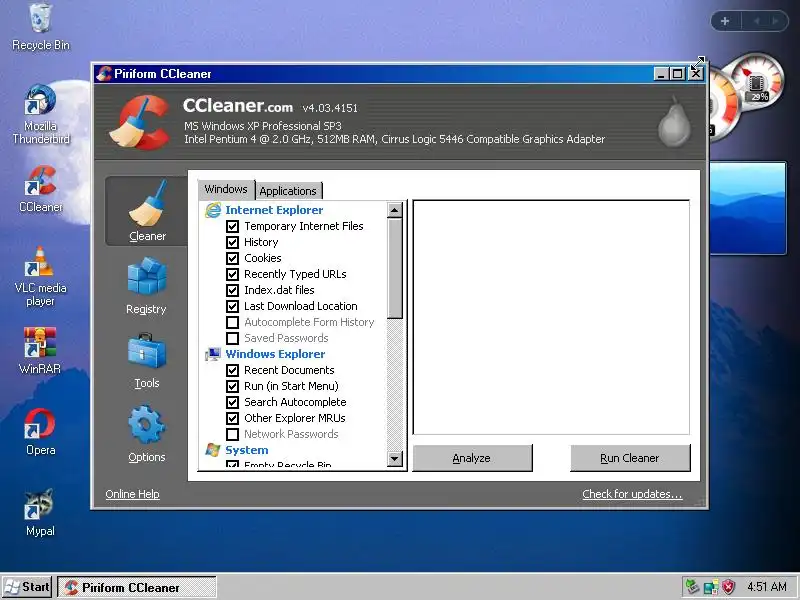Select CCleaner desktop shortcut

(x=41, y=189)
